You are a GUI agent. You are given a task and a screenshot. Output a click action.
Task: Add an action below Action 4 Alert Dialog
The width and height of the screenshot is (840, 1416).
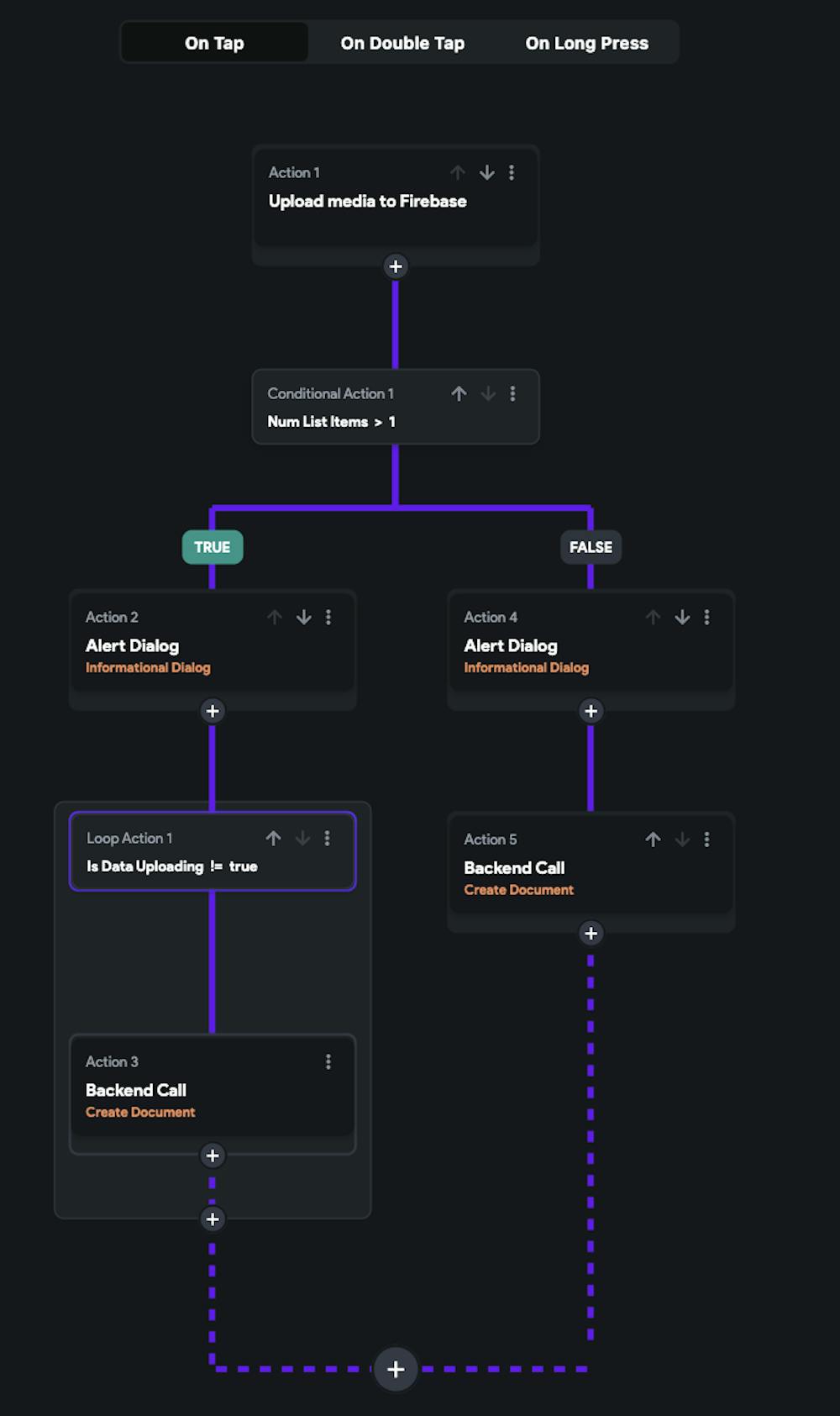(x=591, y=711)
